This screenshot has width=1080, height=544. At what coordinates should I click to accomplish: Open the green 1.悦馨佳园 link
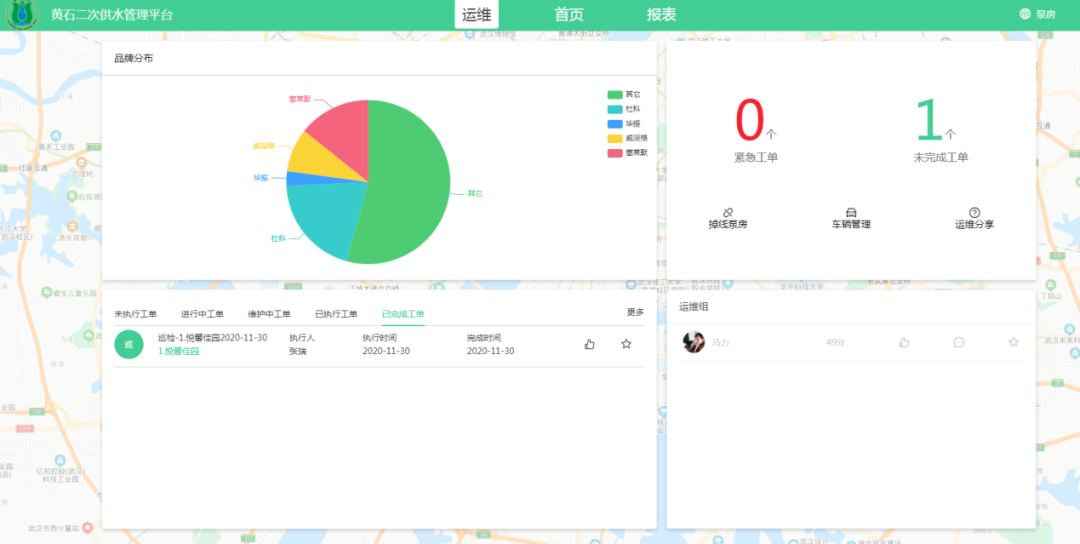[179, 351]
